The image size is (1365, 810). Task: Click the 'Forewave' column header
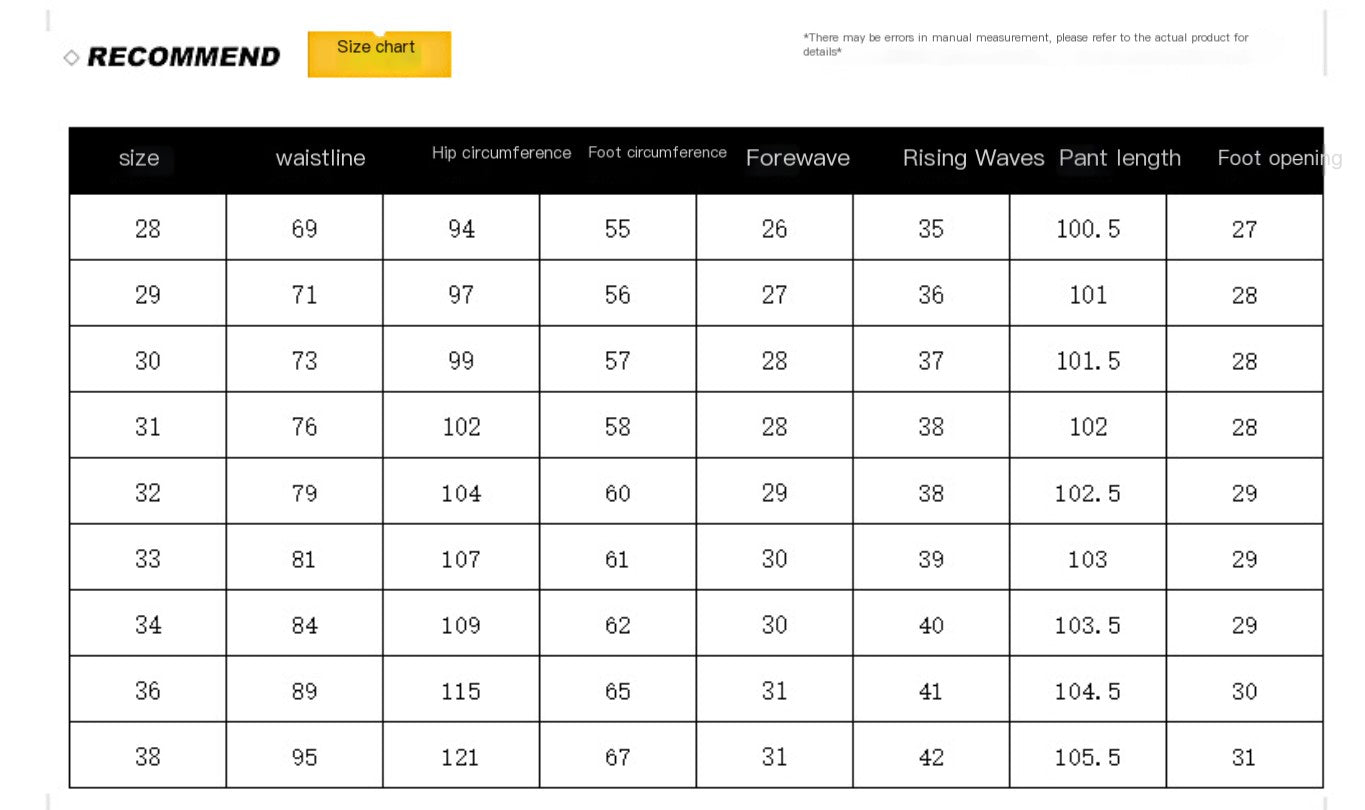click(x=797, y=158)
